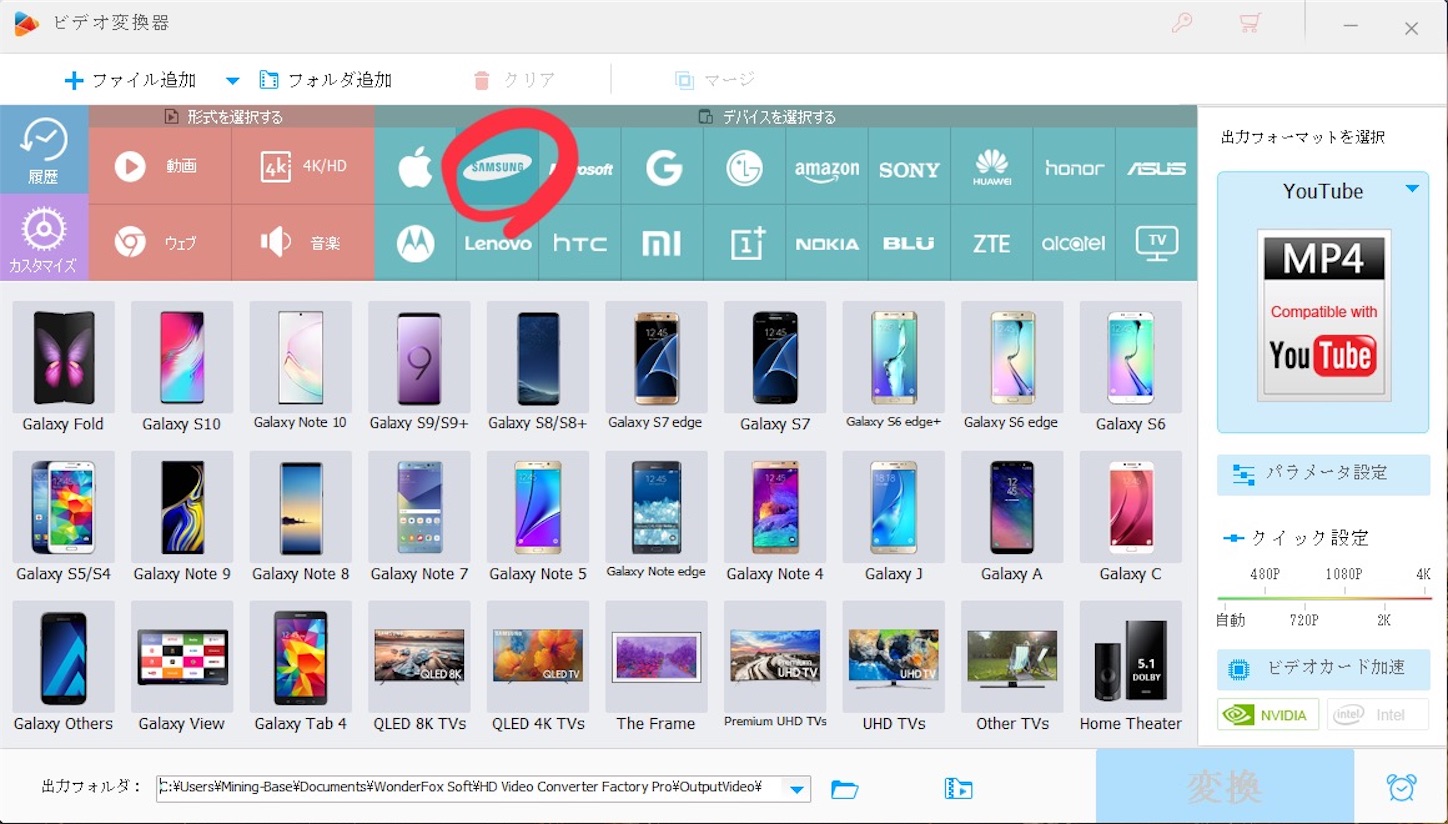Toggle NVIDIA acceleration option

pos(1267,715)
